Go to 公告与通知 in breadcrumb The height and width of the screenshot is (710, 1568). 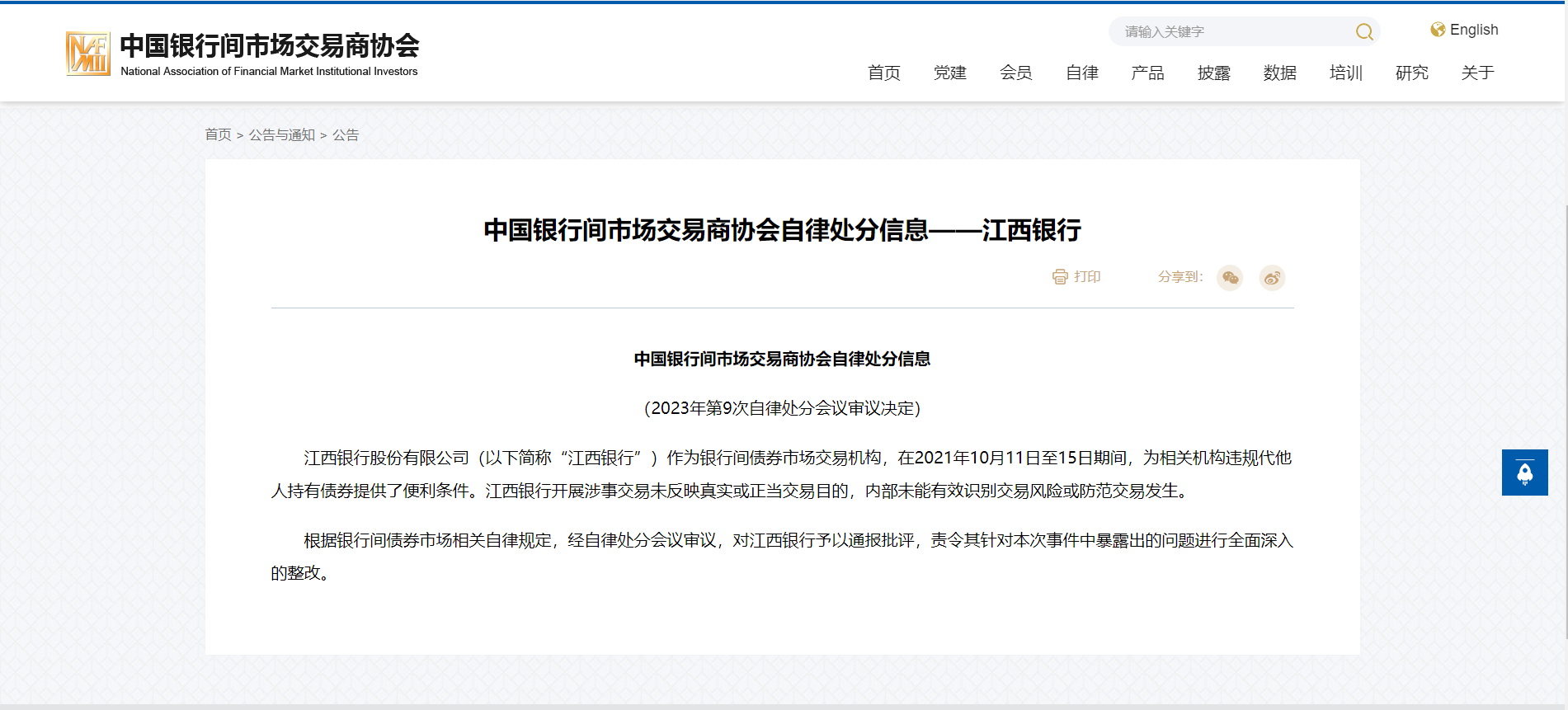pyautogui.click(x=282, y=135)
